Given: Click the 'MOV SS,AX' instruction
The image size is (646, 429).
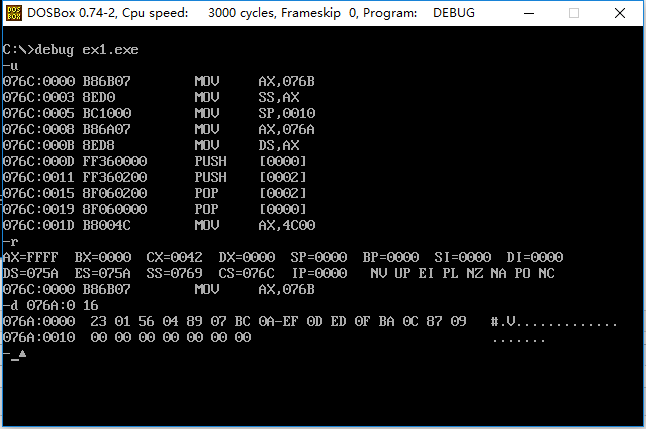Looking at the screenshot, I should (247, 98).
